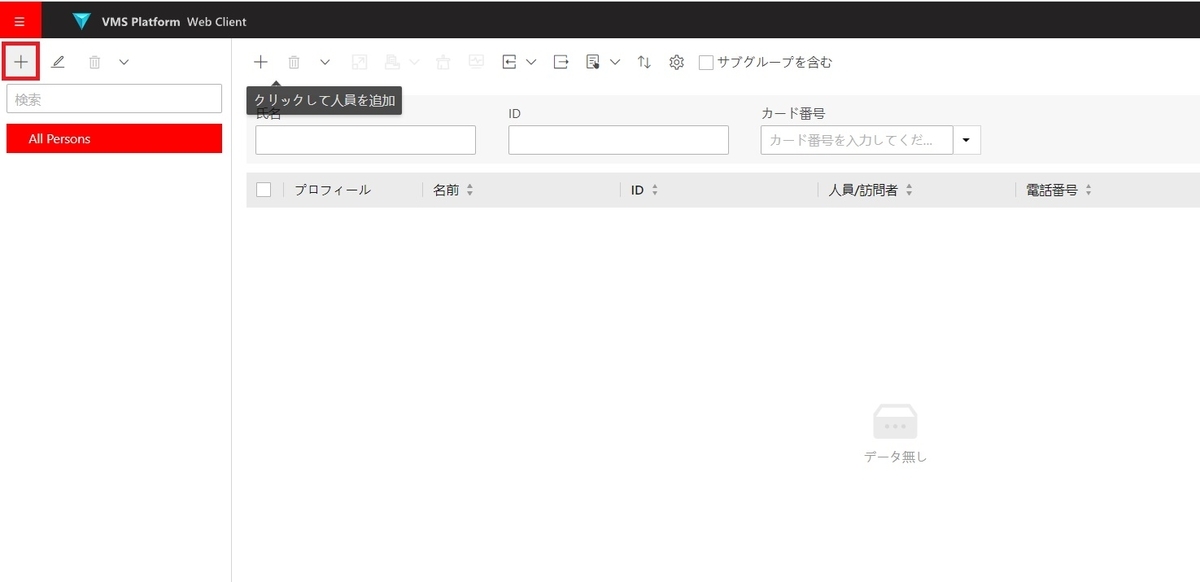Add a new person with the plus icon
Screen dimensions: 1200x582
(261, 61)
